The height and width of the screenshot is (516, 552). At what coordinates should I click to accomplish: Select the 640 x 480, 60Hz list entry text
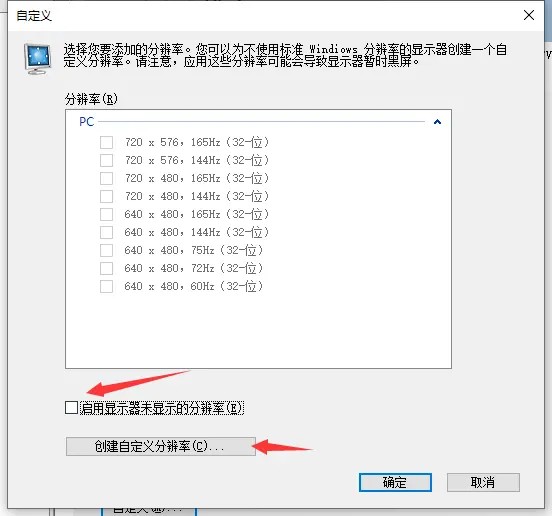tap(194, 286)
